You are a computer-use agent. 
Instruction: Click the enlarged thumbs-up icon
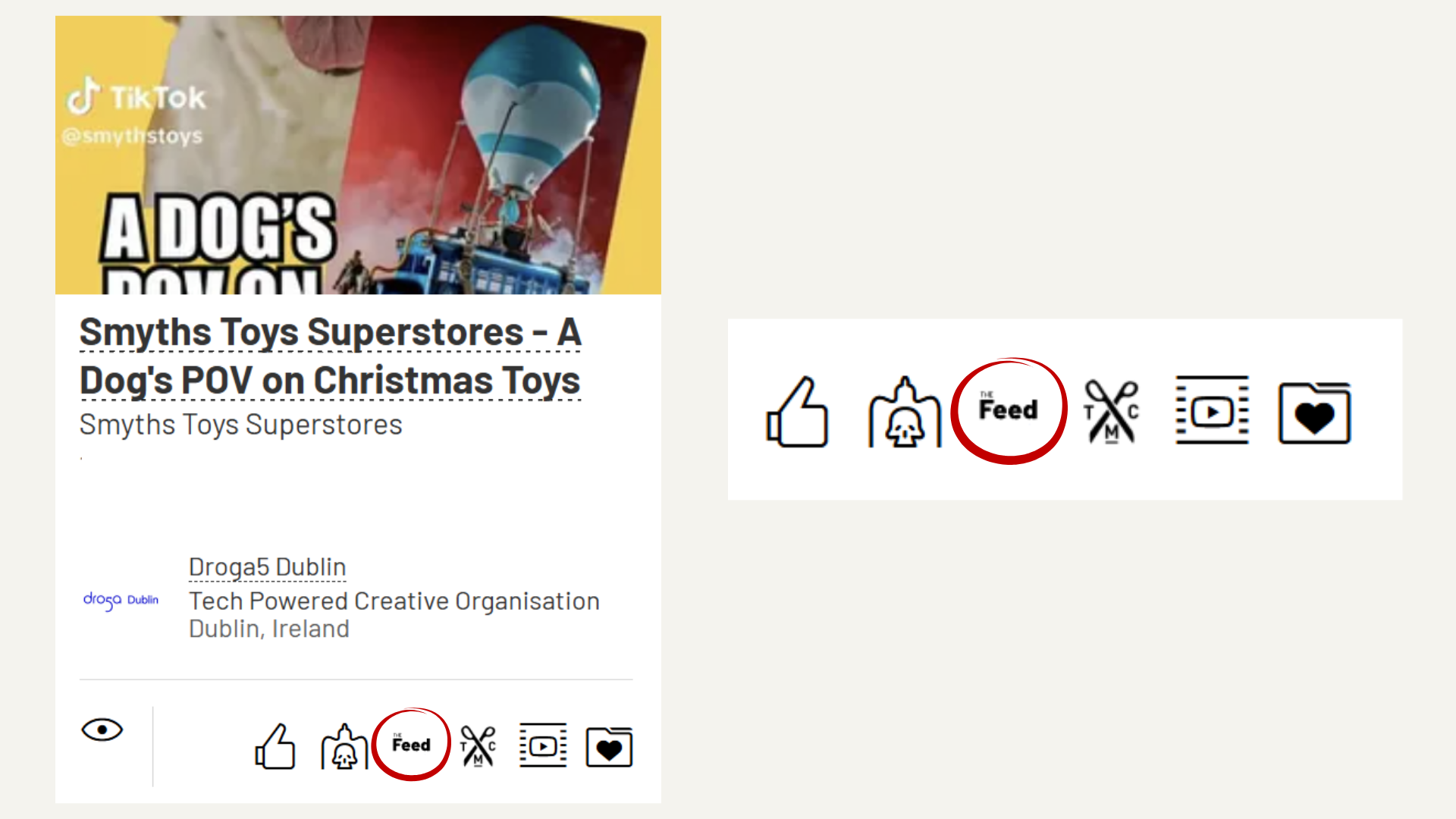pyautogui.click(x=797, y=413)
